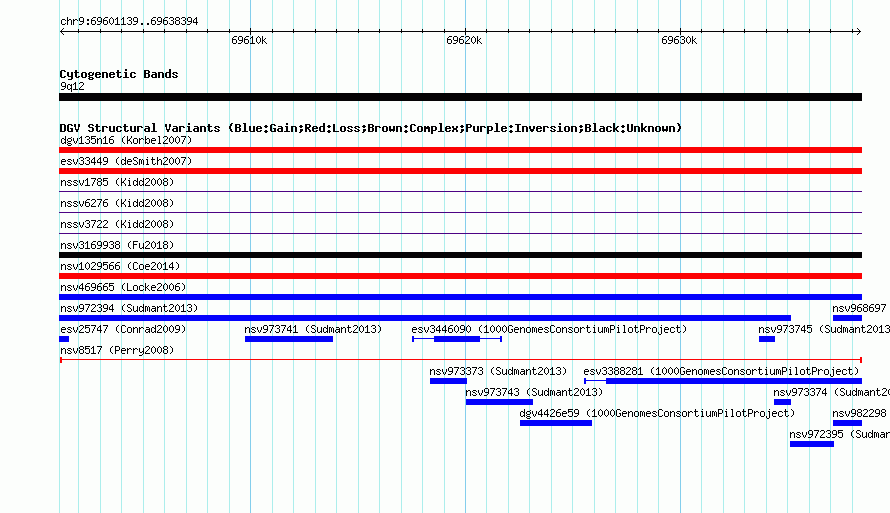Viewport: 890px width, 513px height.
Task: Click the thin red line under nsv8517
Action: point(460,360)
